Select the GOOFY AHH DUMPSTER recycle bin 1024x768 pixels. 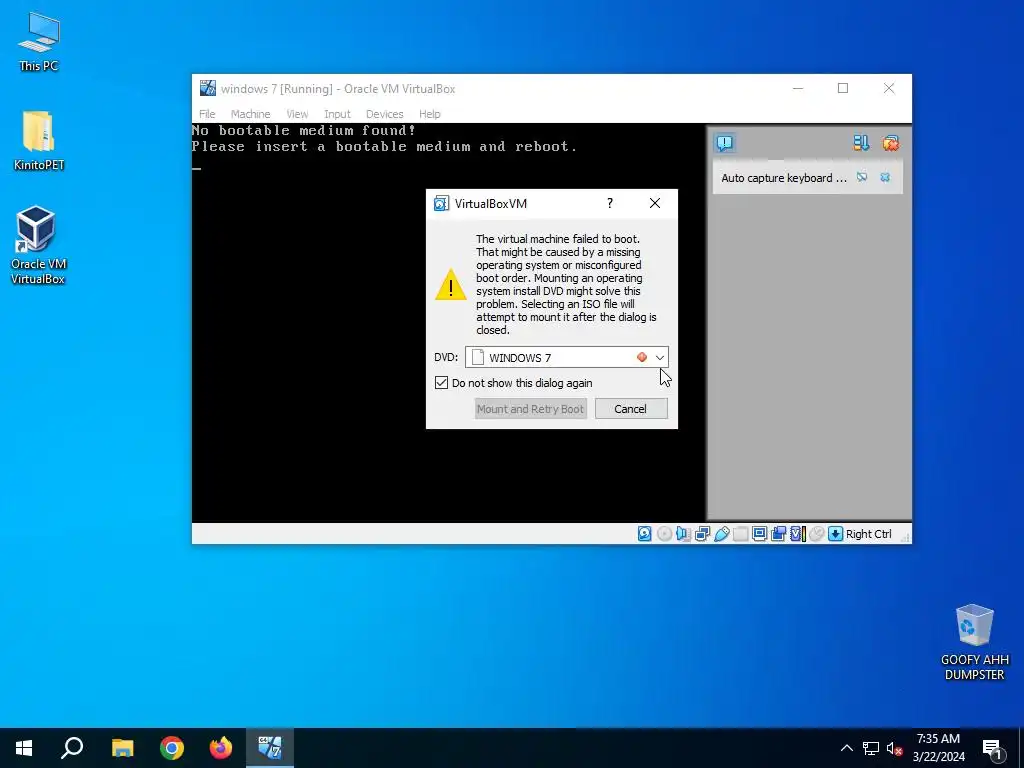pyautogui.click(x=974, y=643)
